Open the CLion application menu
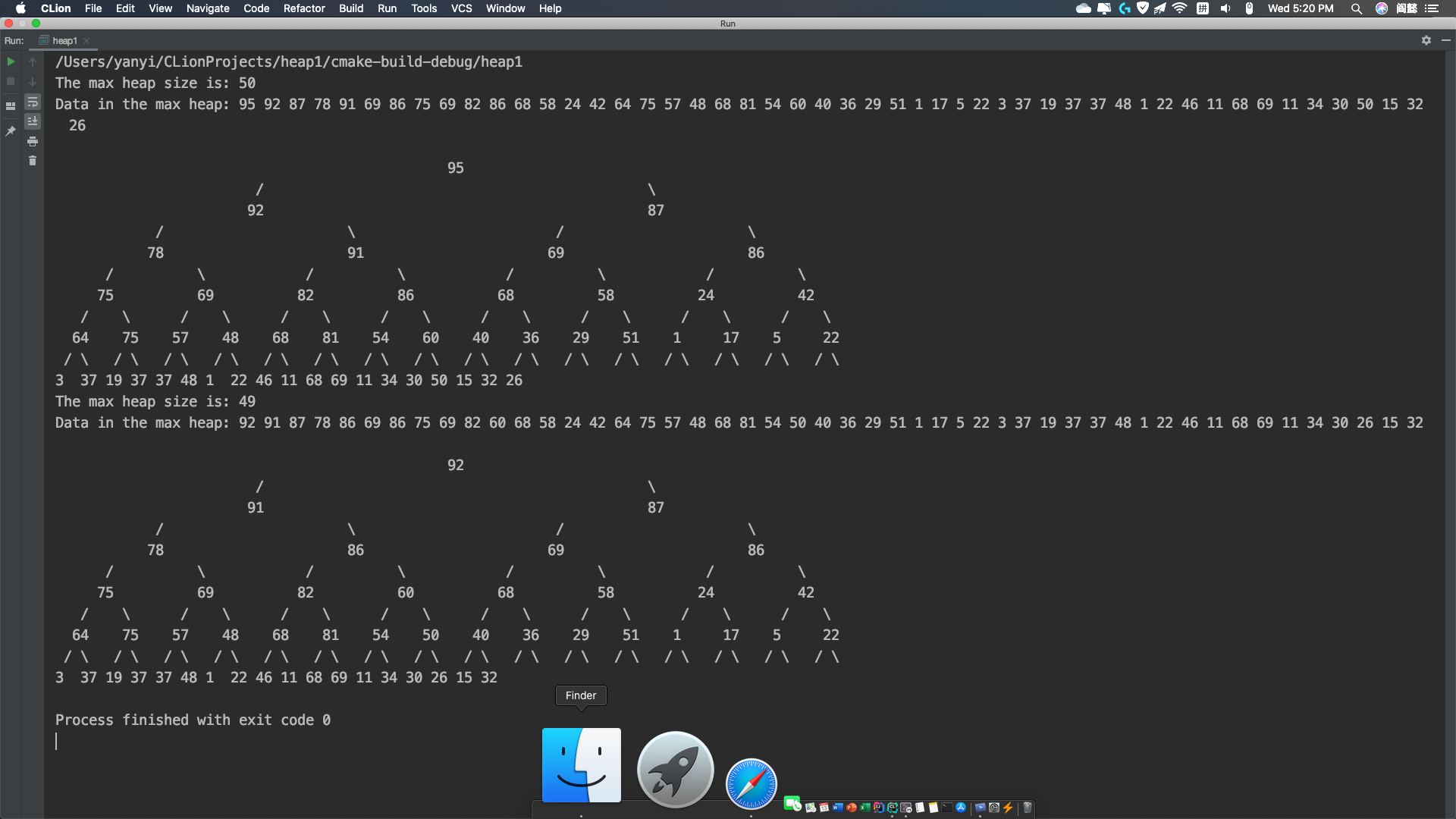Viewport: 1456px width, 819px height. pyautogui.click(x=55, y=8)
